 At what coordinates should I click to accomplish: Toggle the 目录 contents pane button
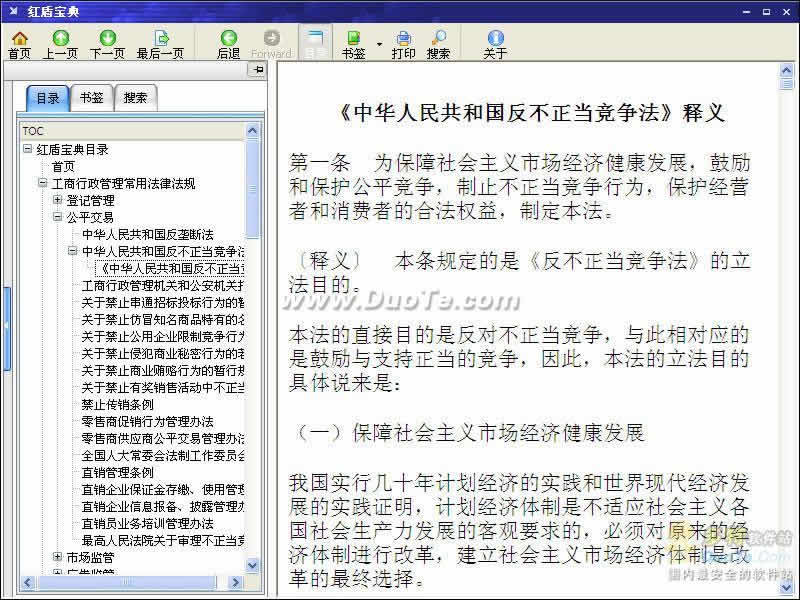315,43
